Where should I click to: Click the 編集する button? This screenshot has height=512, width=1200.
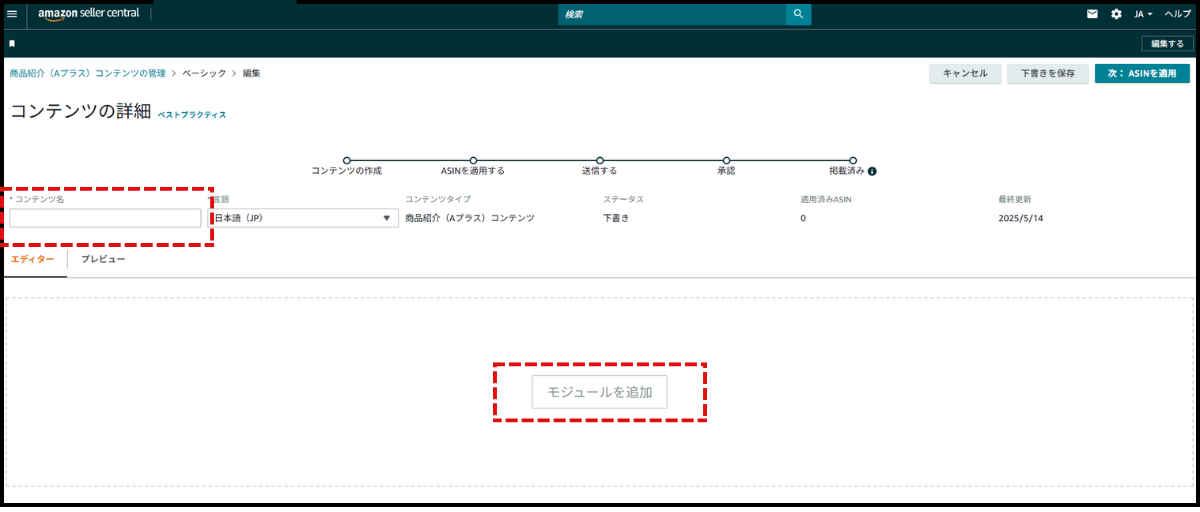[1167, 44]
